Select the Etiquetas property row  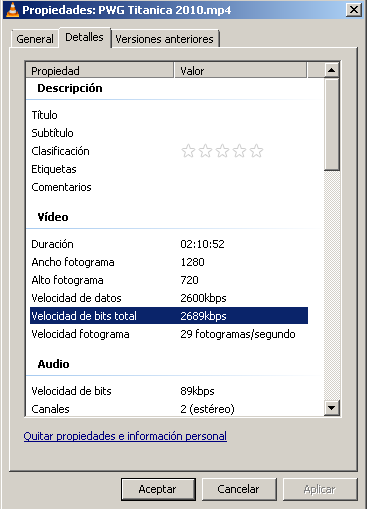point(169,169)
